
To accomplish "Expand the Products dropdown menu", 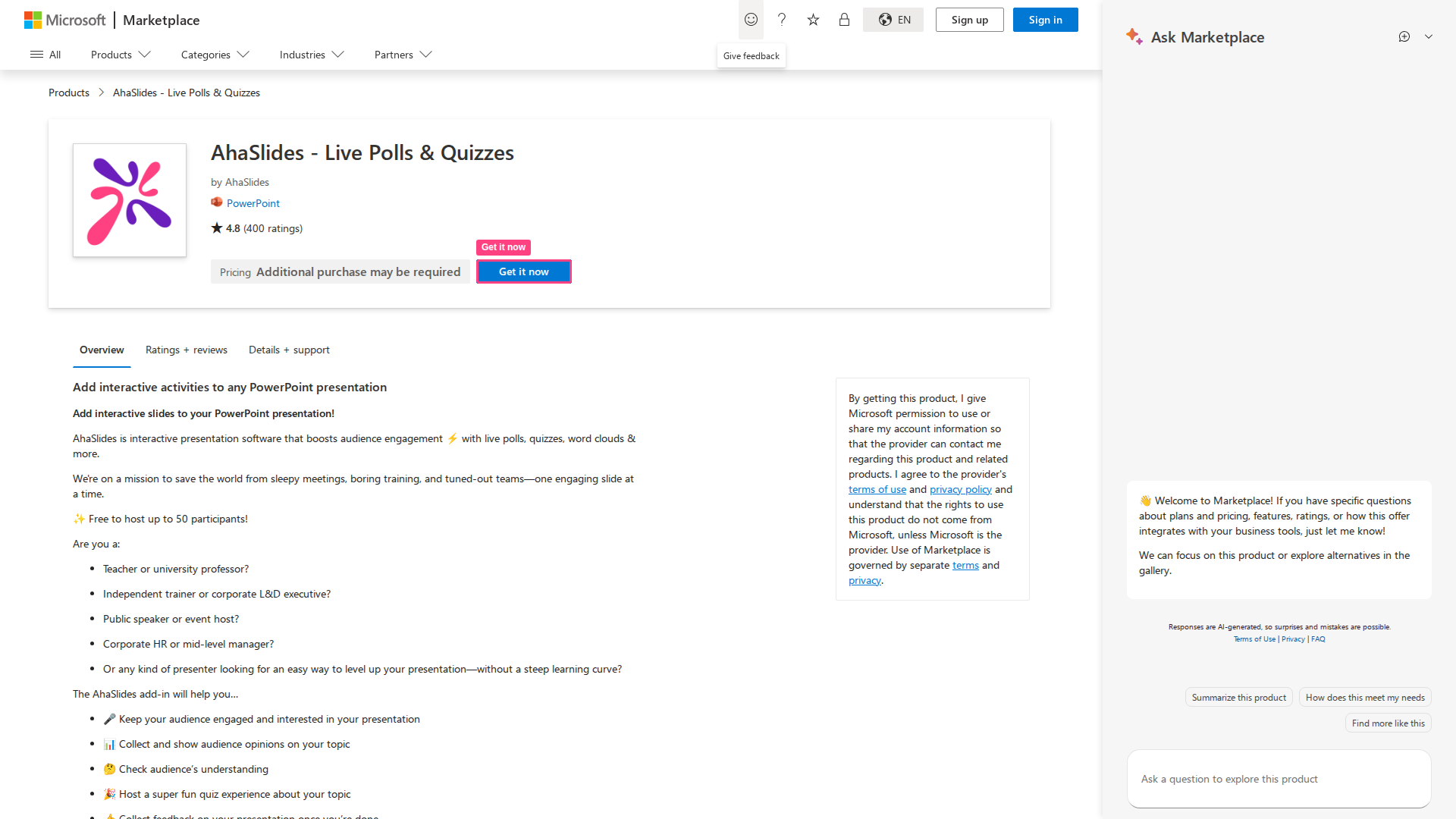I will 121,55.
